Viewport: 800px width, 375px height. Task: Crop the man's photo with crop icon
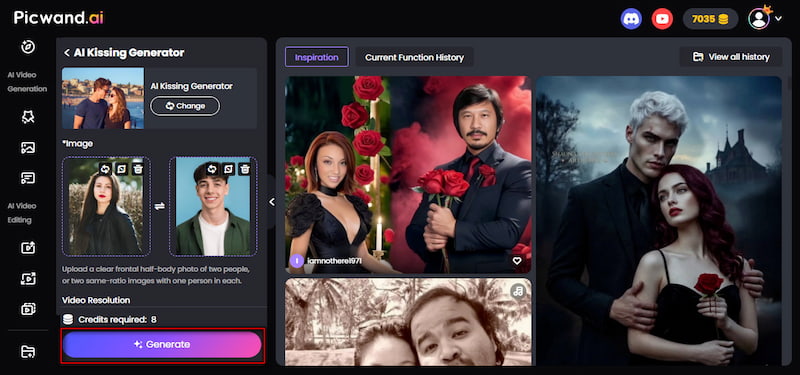228,168
